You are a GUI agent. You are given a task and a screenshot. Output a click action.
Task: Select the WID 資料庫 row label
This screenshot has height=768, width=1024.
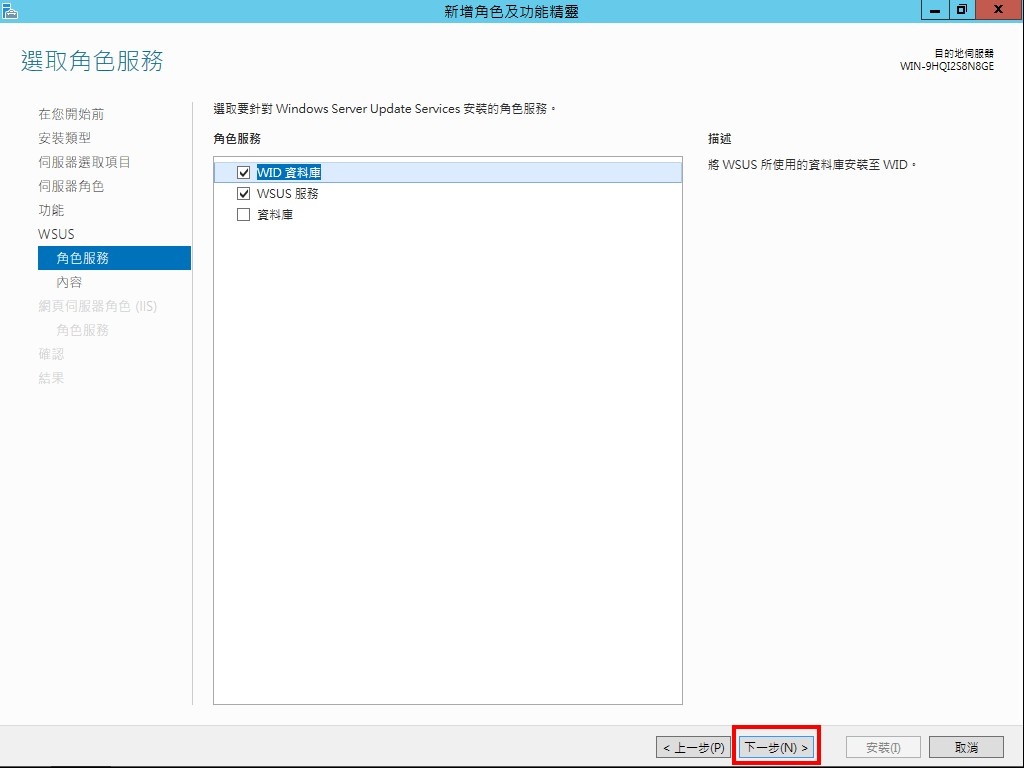[x=289, y=172]
